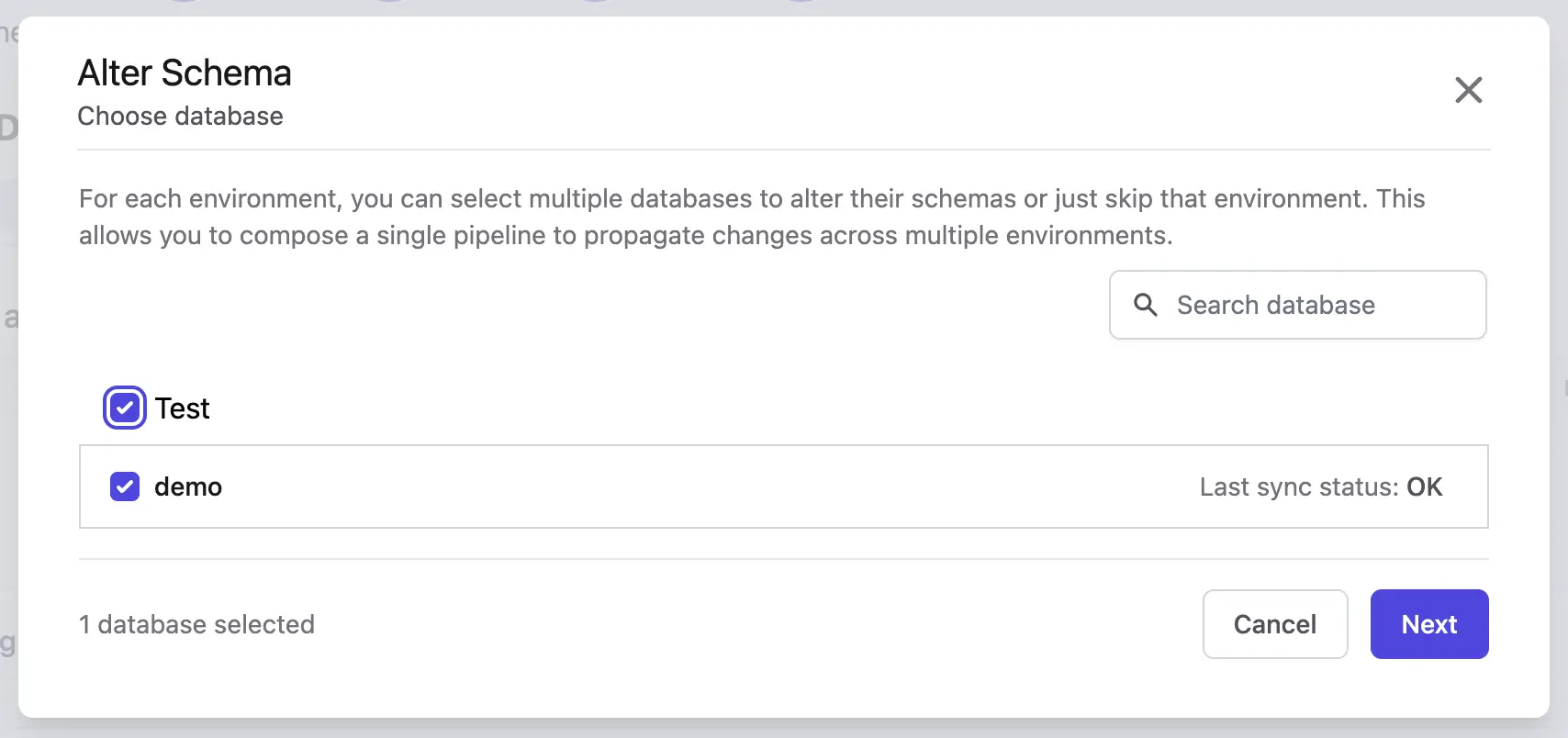
Task: Click empty space in the demo row
Action: click(707, 486)
